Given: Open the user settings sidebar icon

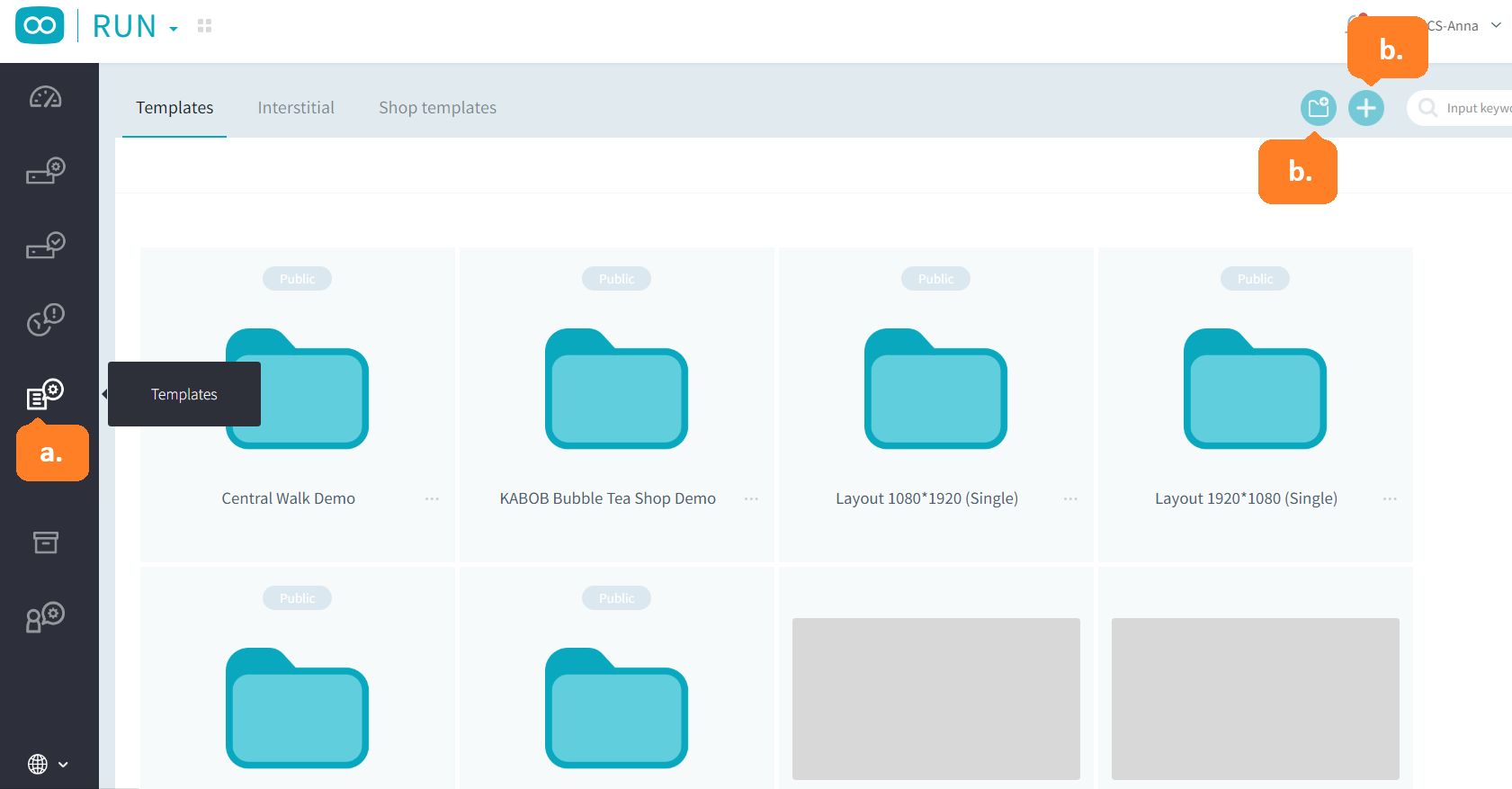Looking at the screenshot, I should pos(46,617).
